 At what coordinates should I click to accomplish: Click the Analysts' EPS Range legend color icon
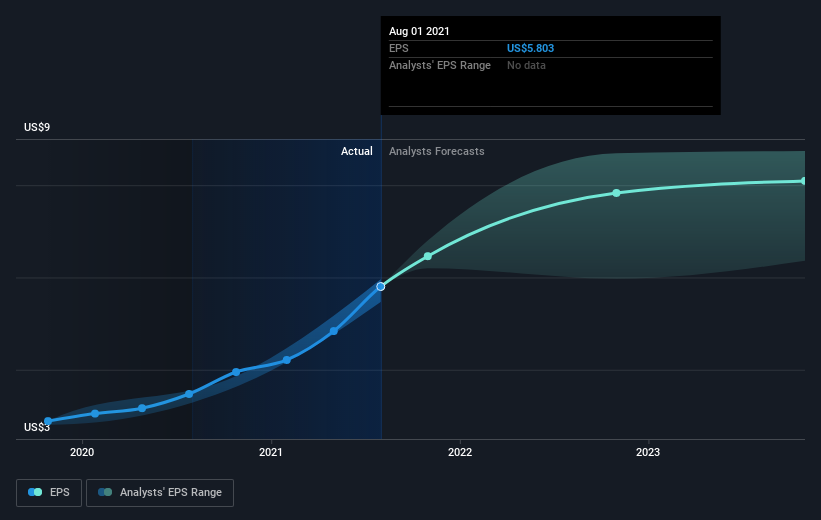pos(105,492)
